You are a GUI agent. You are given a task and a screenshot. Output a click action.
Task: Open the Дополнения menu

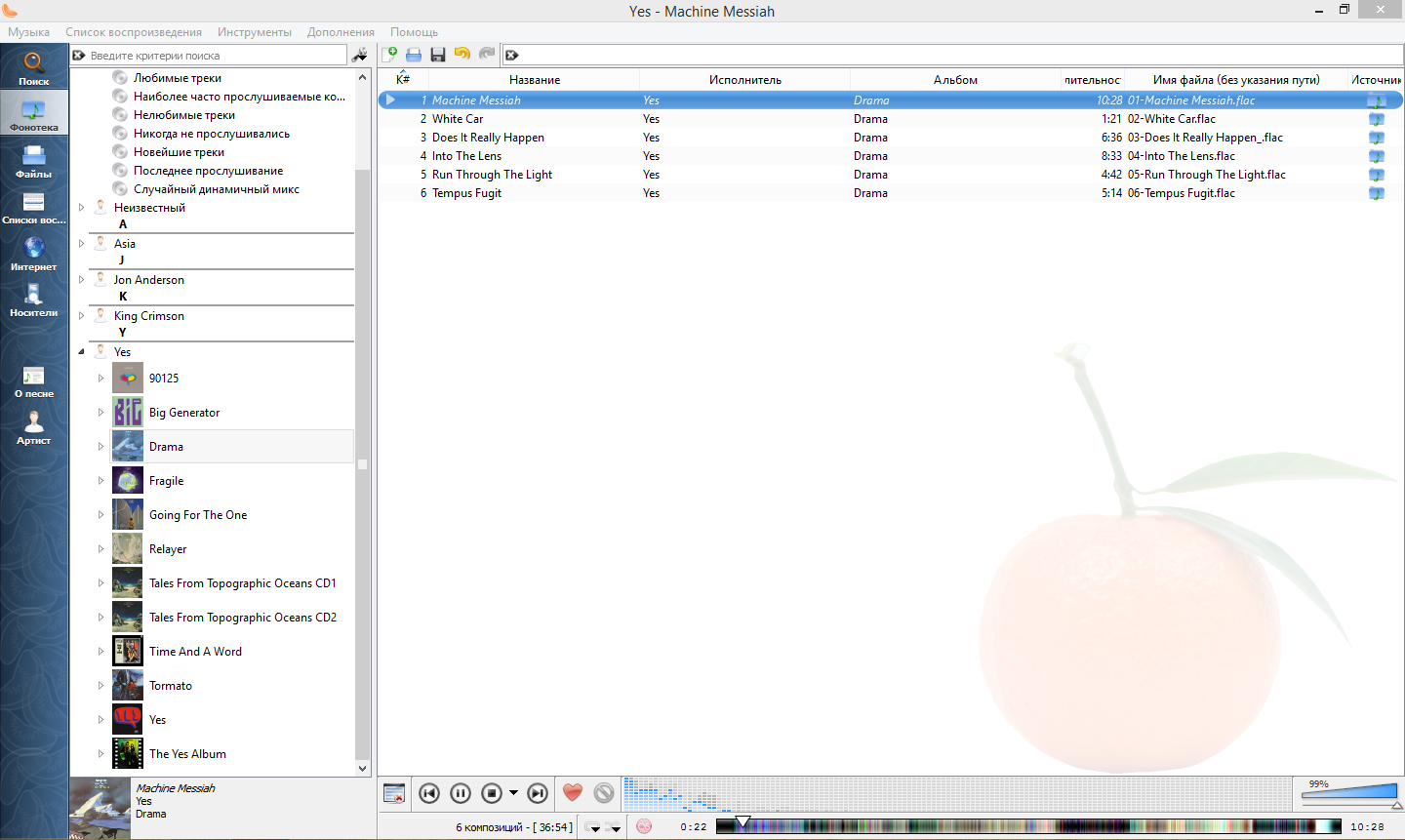pyautogui.click(x=341, y=32)
